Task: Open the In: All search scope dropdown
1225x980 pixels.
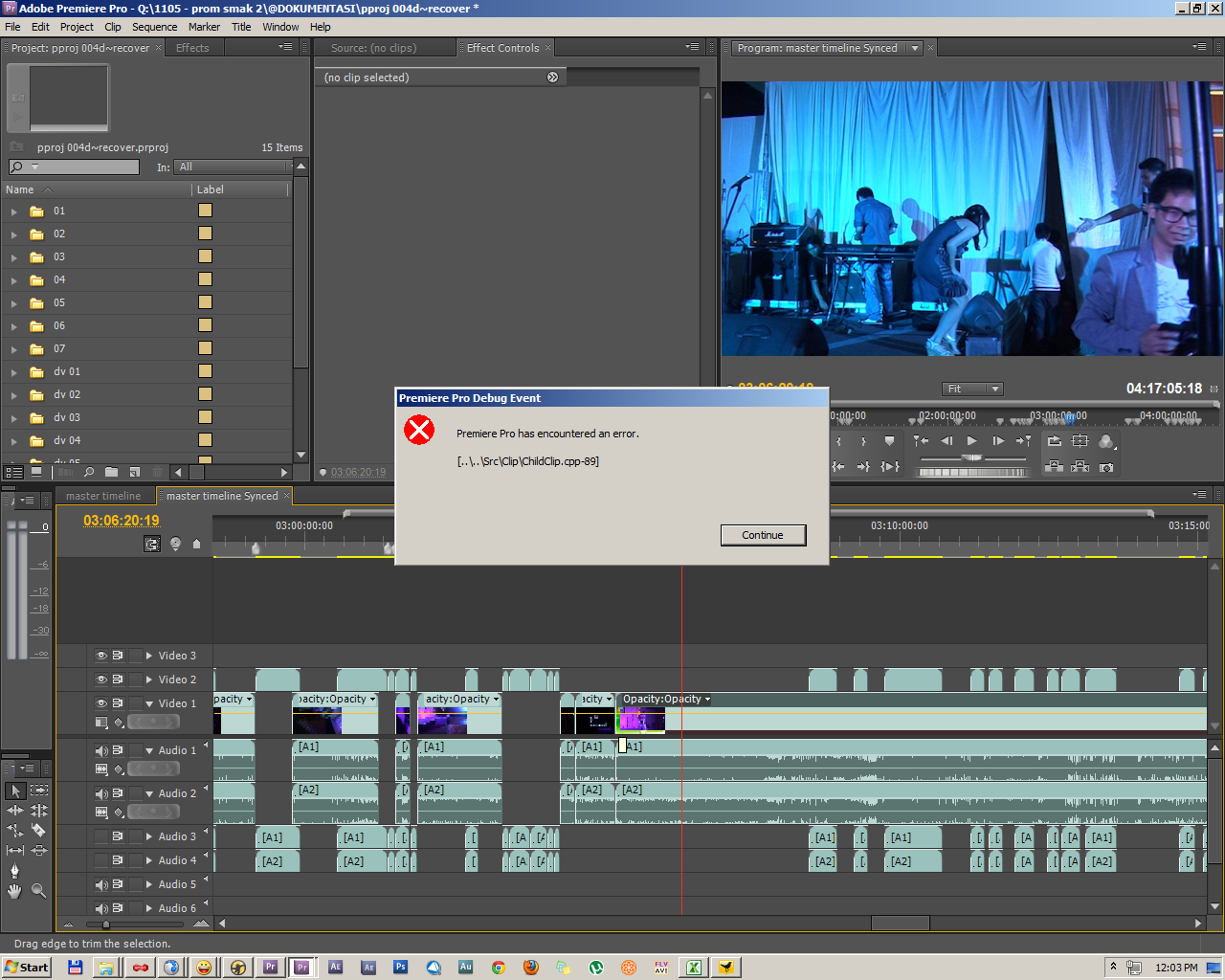Action: tap(233, 167)
